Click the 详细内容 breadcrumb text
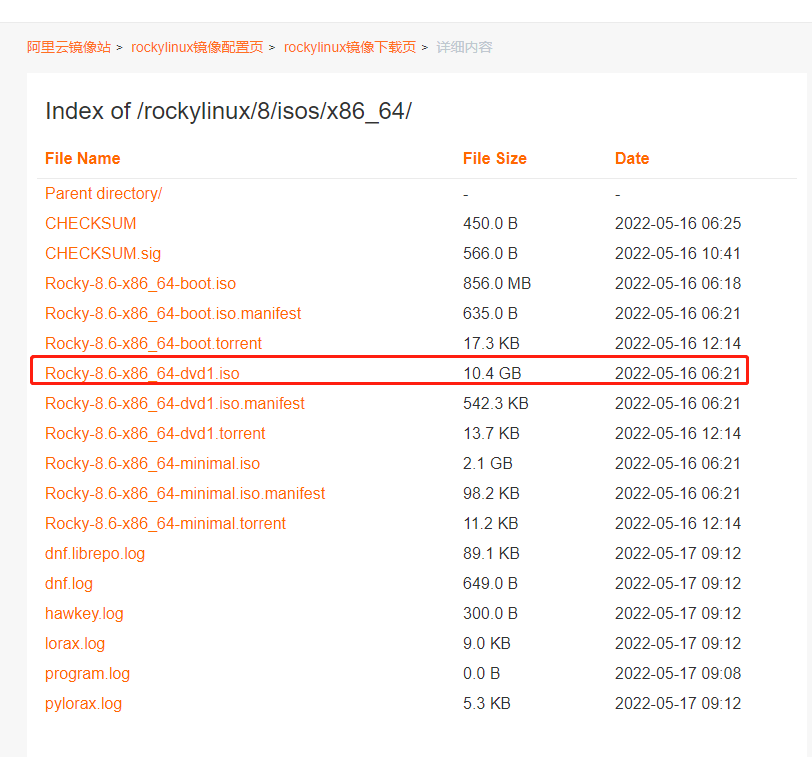 coord(464,47)
